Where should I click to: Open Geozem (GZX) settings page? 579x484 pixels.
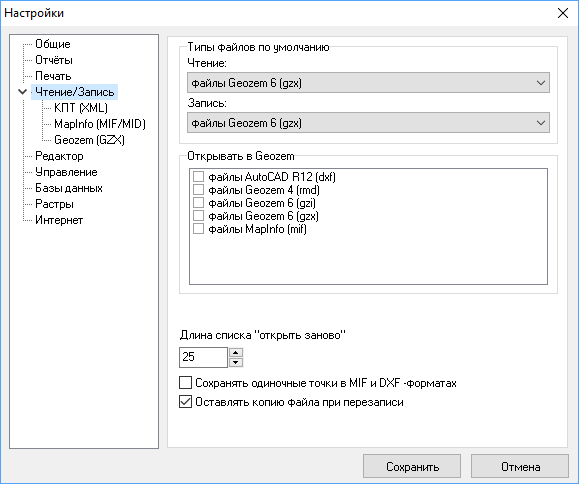pyautogui.click(x=89, y=140)
